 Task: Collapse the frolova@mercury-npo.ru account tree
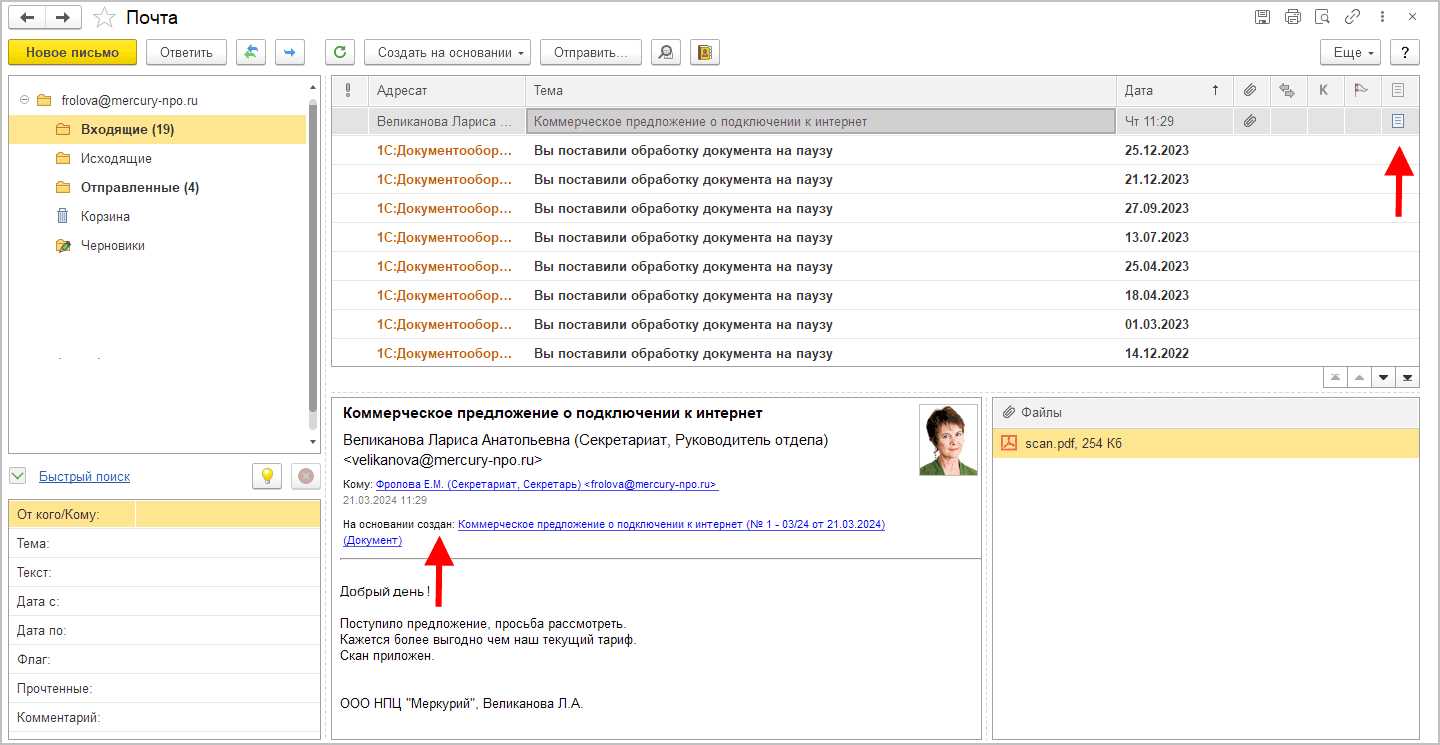pos(24,101)
